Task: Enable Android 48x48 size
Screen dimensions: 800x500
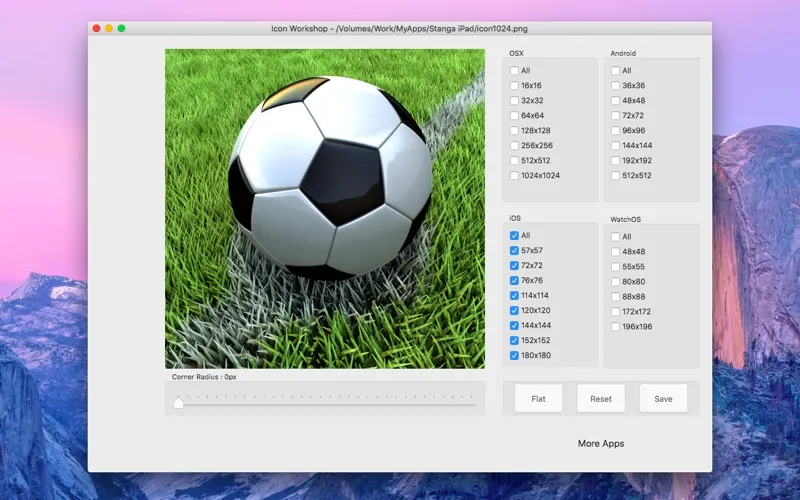Action: click(x=616, y=101)
